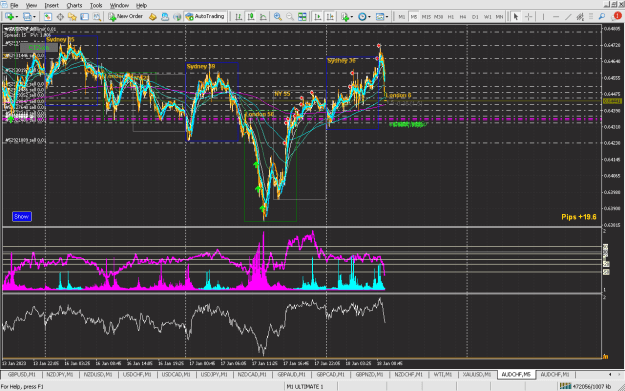Toggle the AutoTrading button
625x391 pixels.
[205, 17]
